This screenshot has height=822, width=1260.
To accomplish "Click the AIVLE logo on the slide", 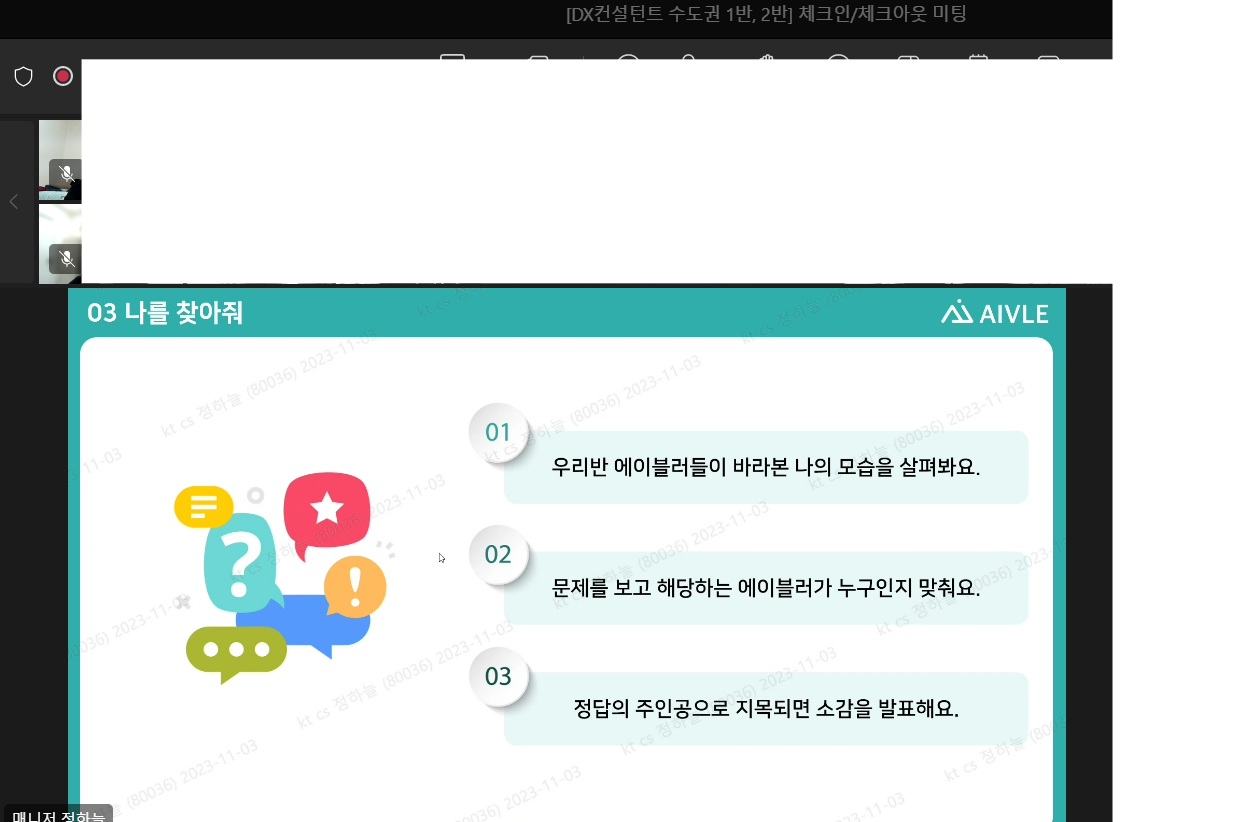I will [x=994, y=313].
